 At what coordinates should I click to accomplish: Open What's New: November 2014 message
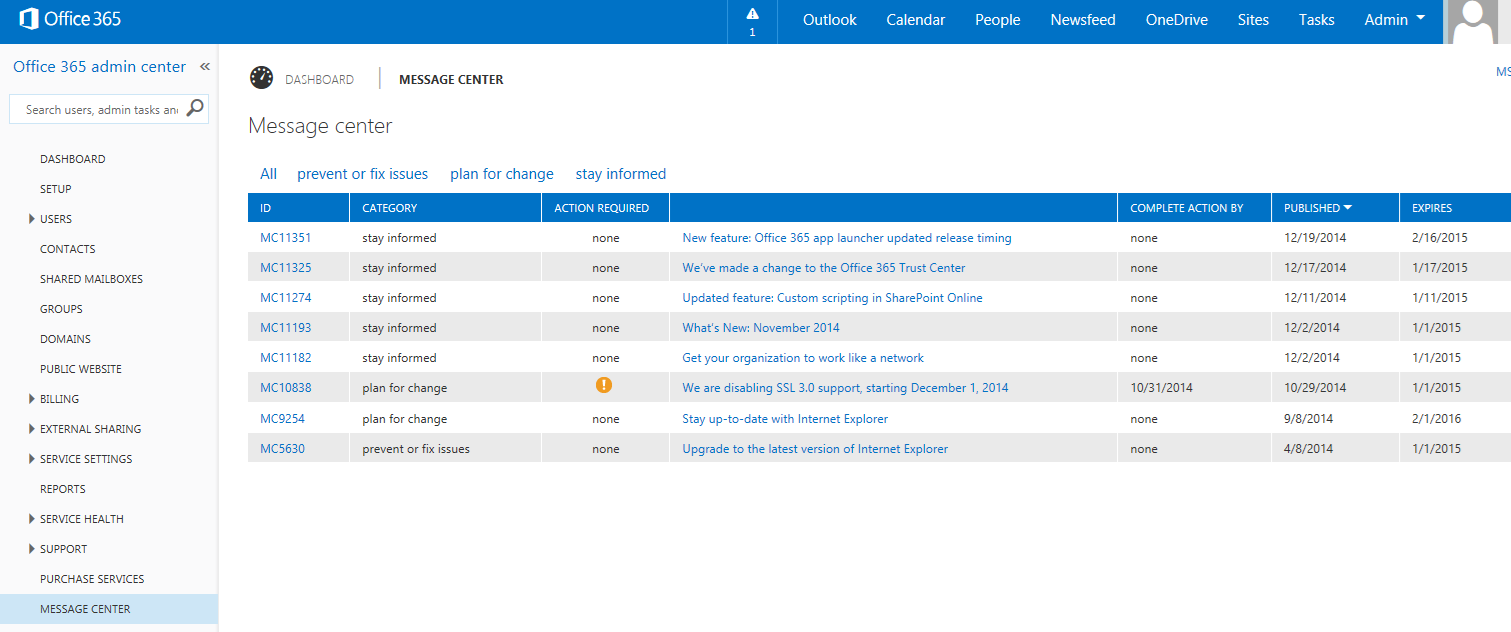pyautogui.click(x=761, y=328)
